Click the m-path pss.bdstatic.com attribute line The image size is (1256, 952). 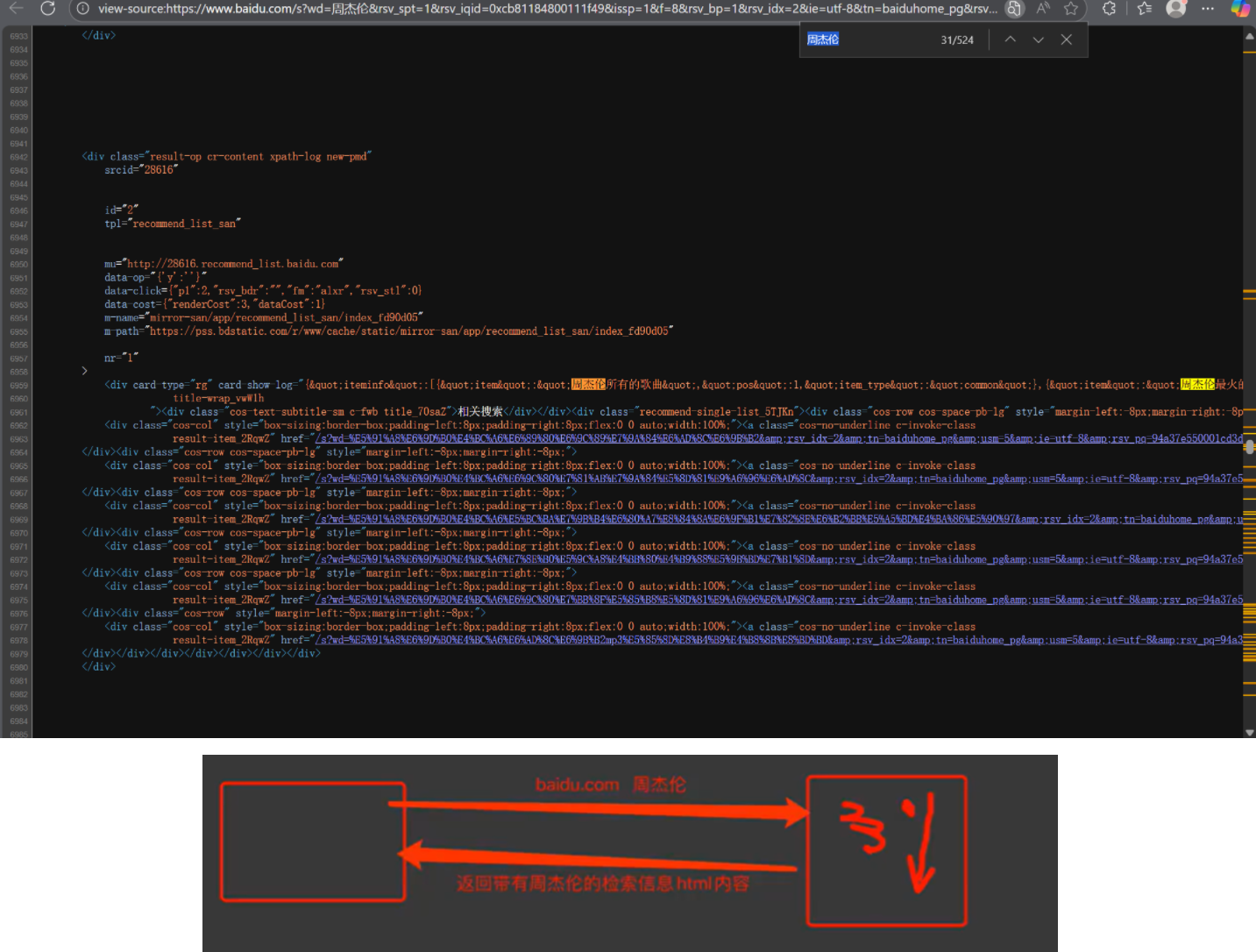(x=389, y=331)
